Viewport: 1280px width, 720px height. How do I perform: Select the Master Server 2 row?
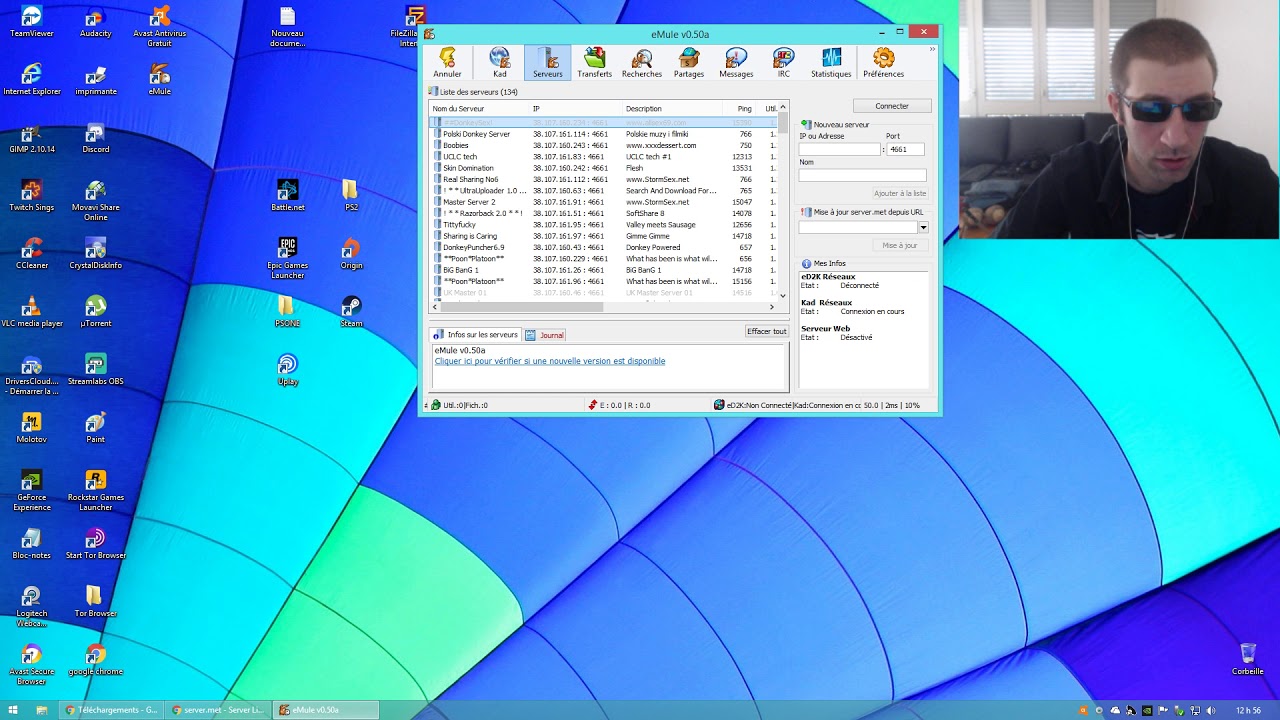click(x=603, y=202)
